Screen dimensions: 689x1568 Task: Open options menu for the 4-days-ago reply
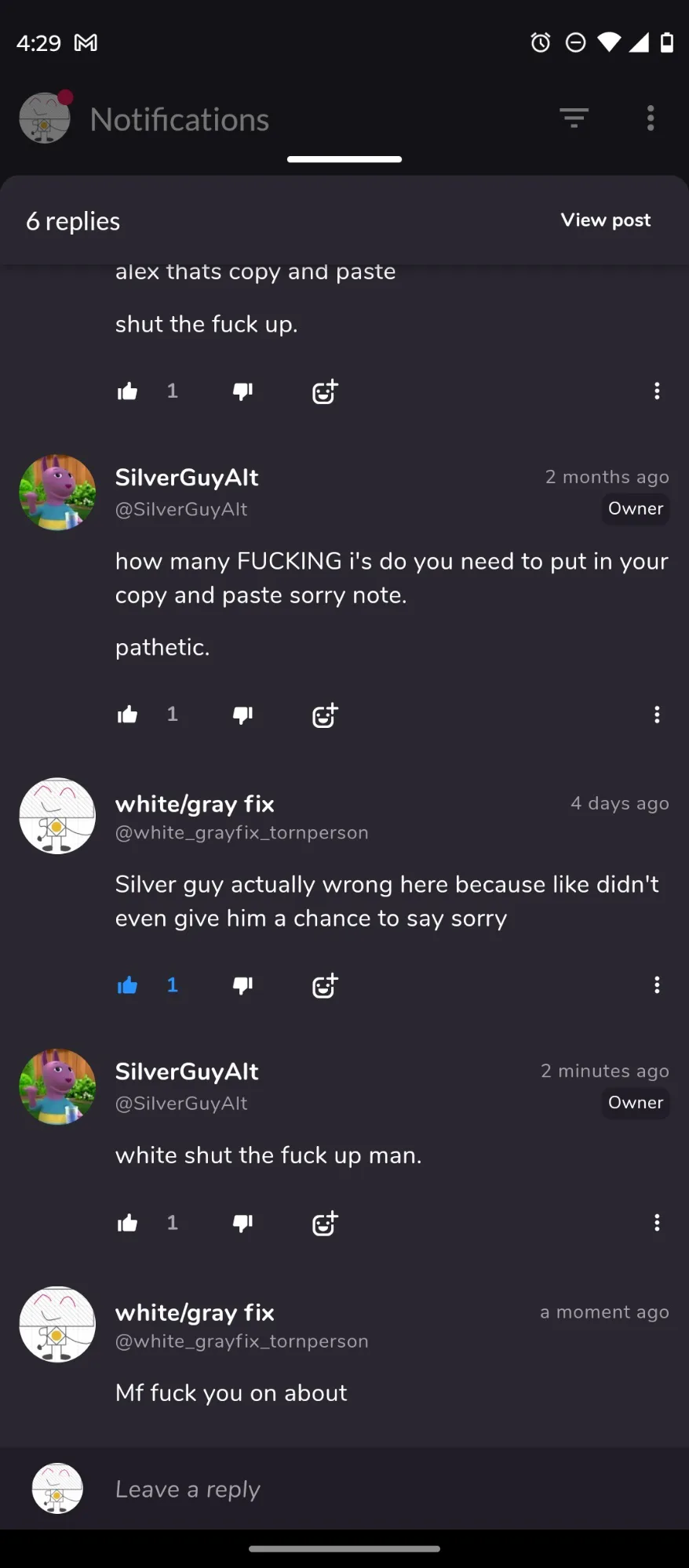point(657,985)
